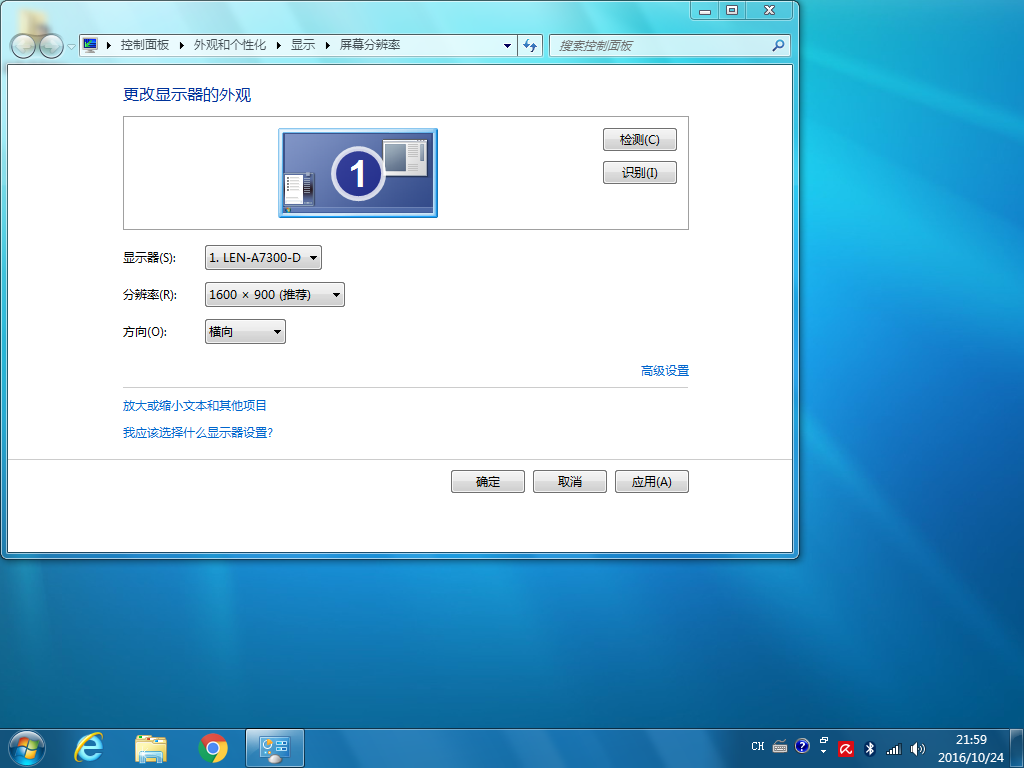1024x768 pixels.
Task: Click CH input language indicator
Action: point(758,746)
